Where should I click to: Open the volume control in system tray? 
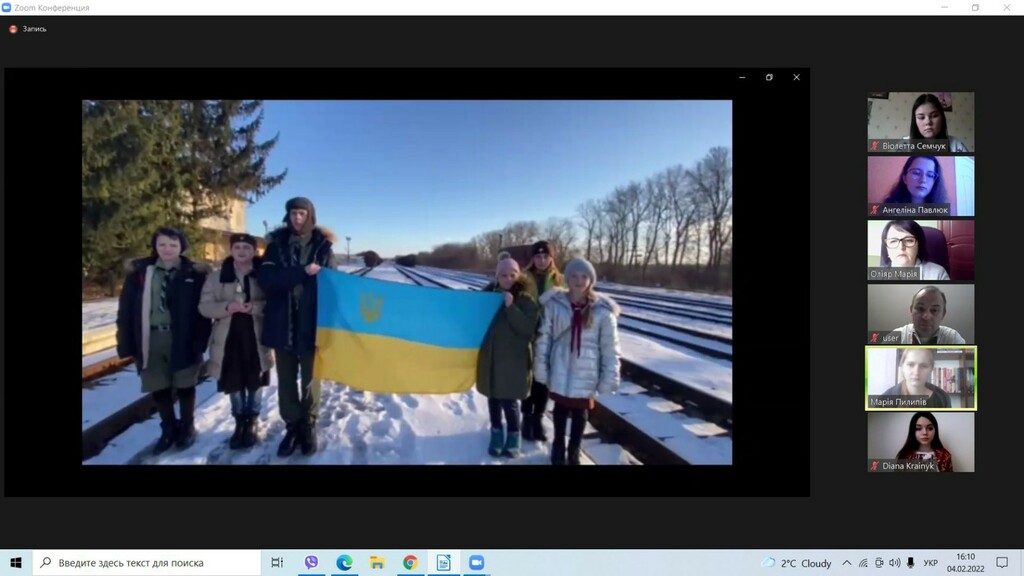894,563
